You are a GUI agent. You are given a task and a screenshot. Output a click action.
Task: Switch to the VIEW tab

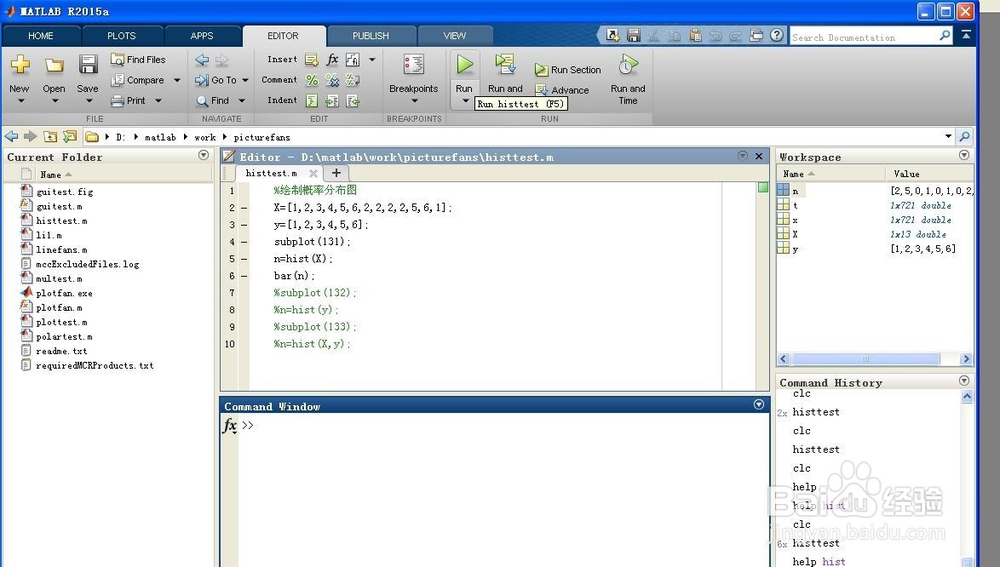[x=455, y=36]
